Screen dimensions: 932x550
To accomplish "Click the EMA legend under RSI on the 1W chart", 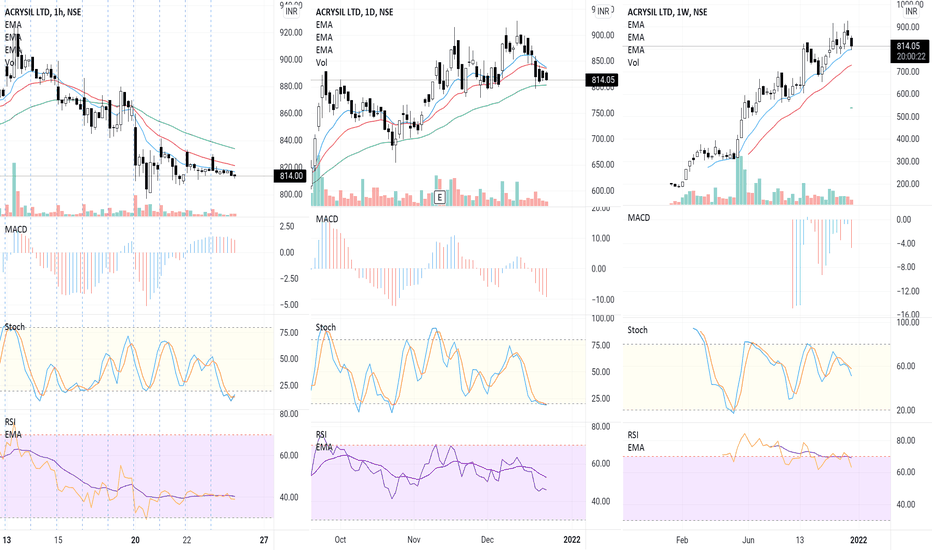I will (636, 447).
